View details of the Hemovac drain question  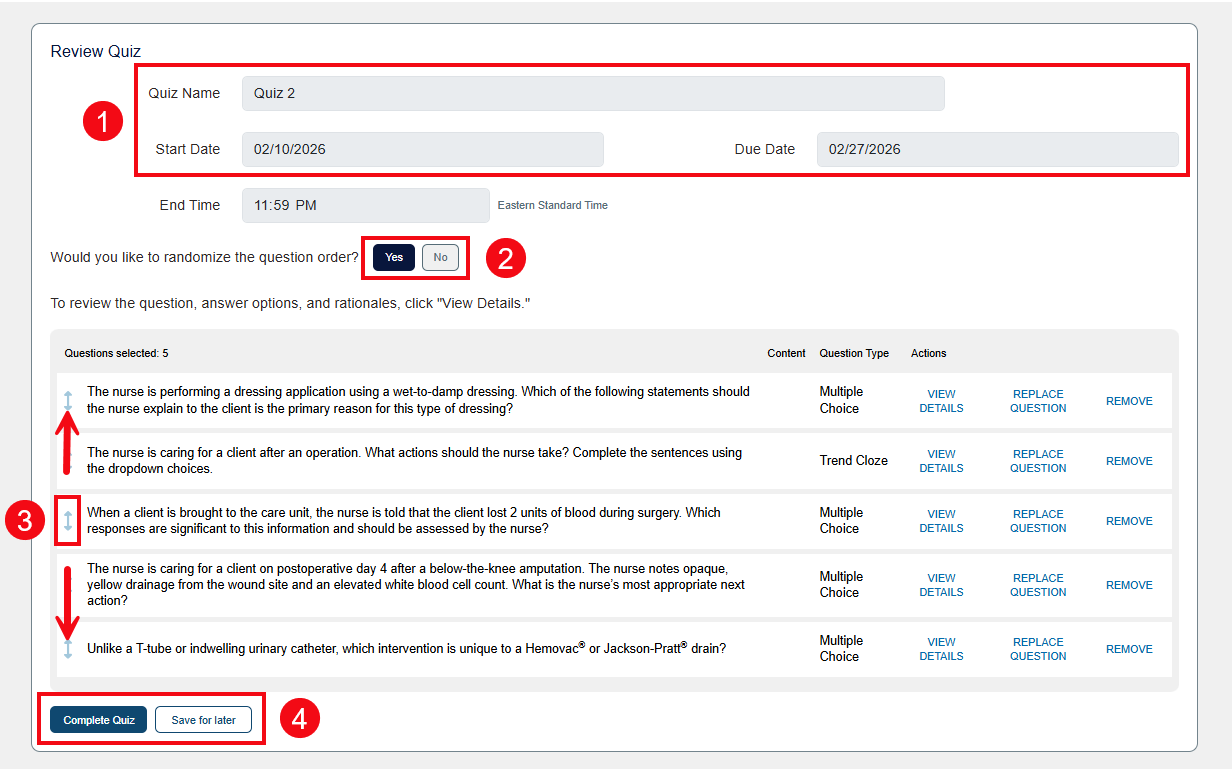click(941, 648)
